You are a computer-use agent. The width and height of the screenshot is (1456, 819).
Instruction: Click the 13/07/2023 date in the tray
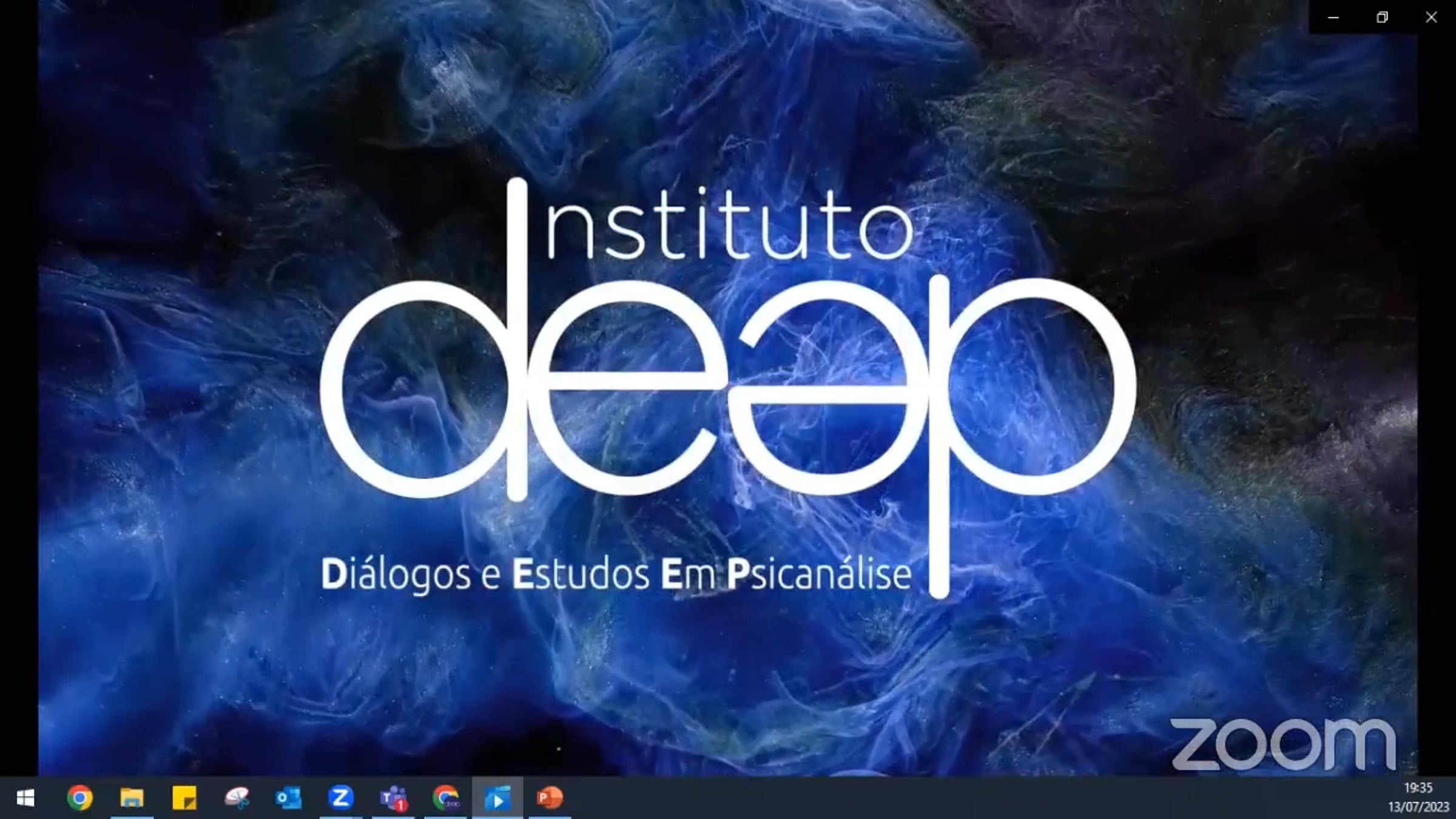pos(1418,807)
